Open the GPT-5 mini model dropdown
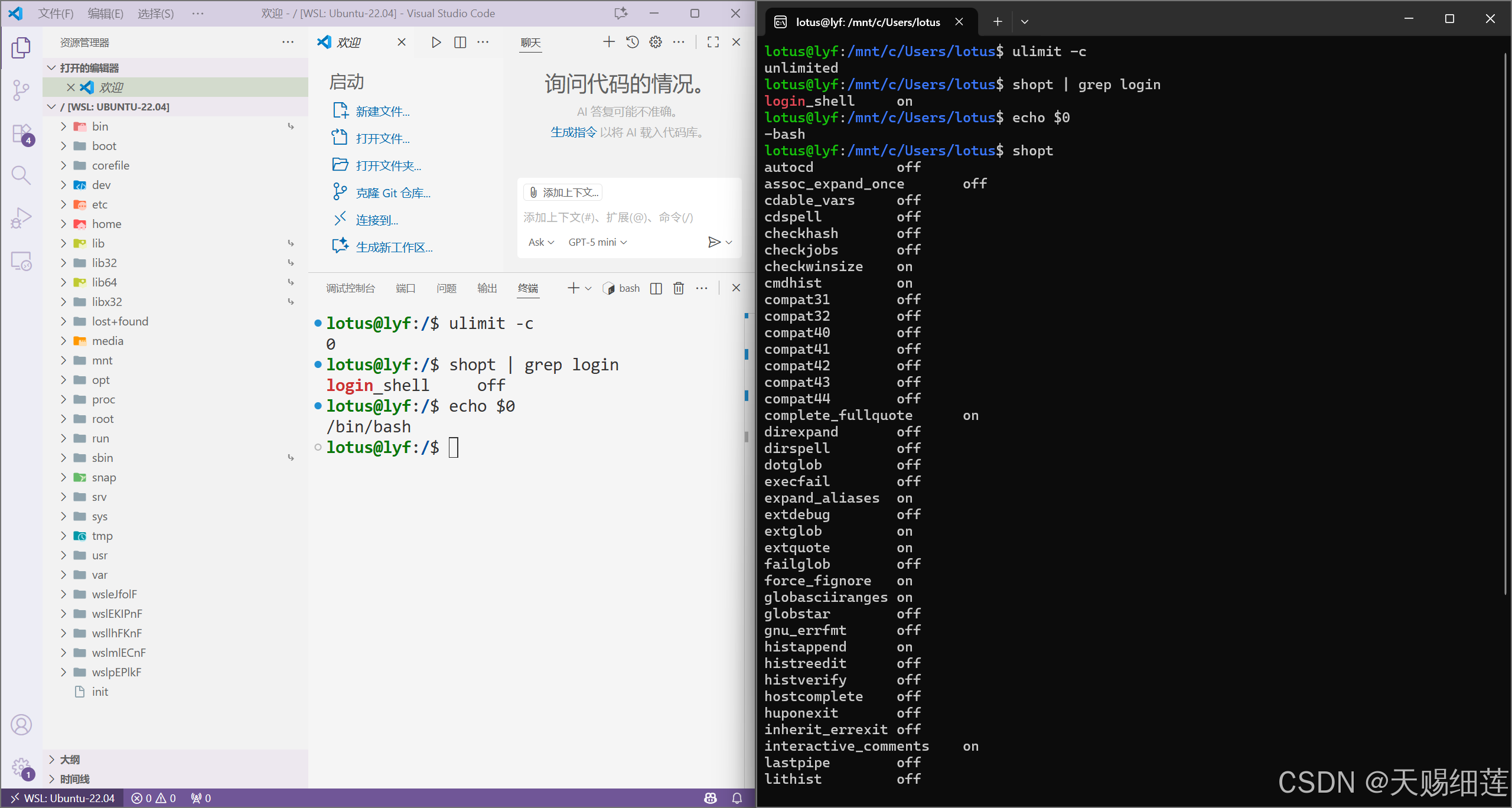Screen dimensions: 1512x808 click(597, 242)
